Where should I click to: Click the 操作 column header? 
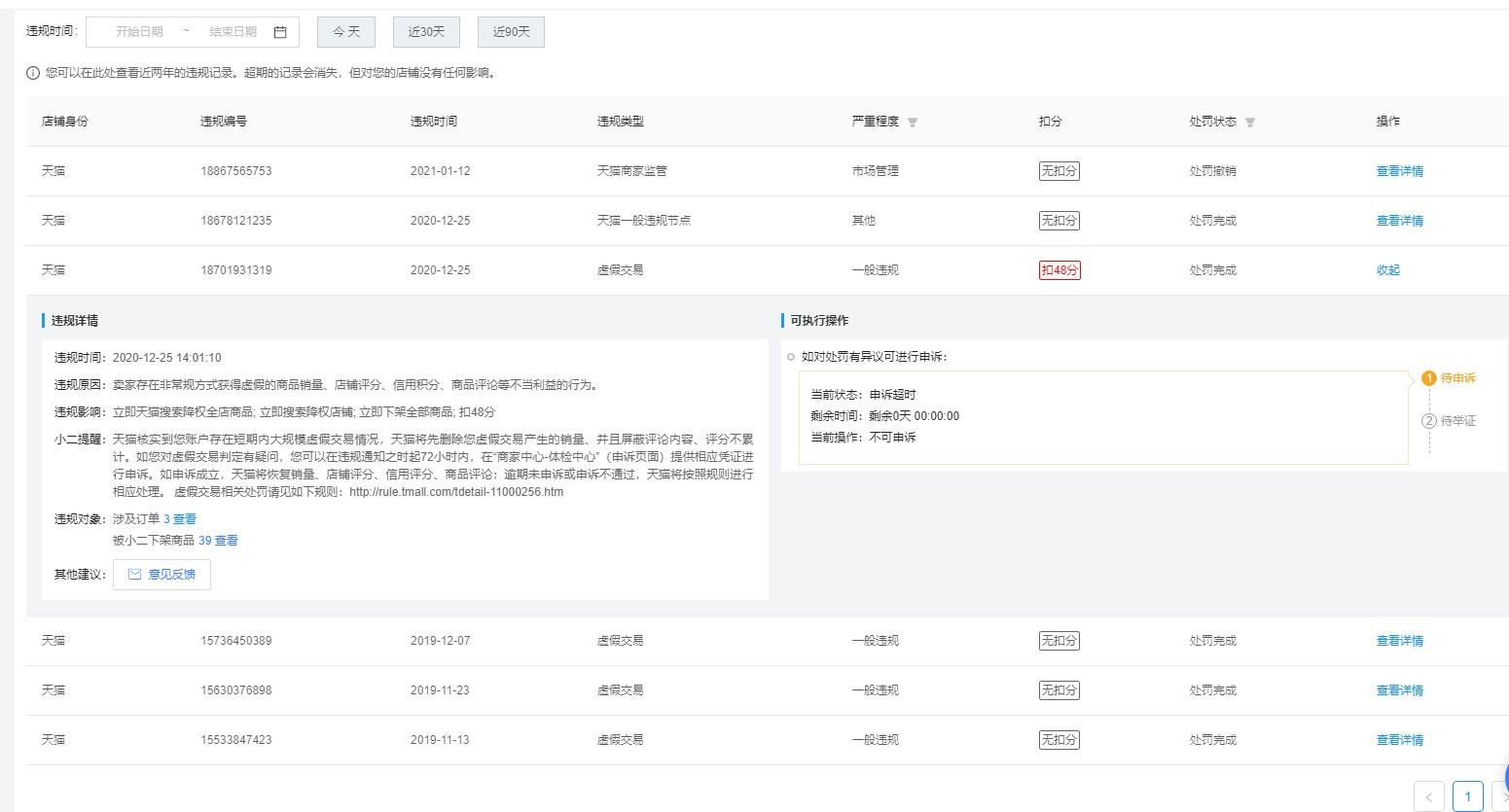pyautogui.click(x=1388, y=122)
